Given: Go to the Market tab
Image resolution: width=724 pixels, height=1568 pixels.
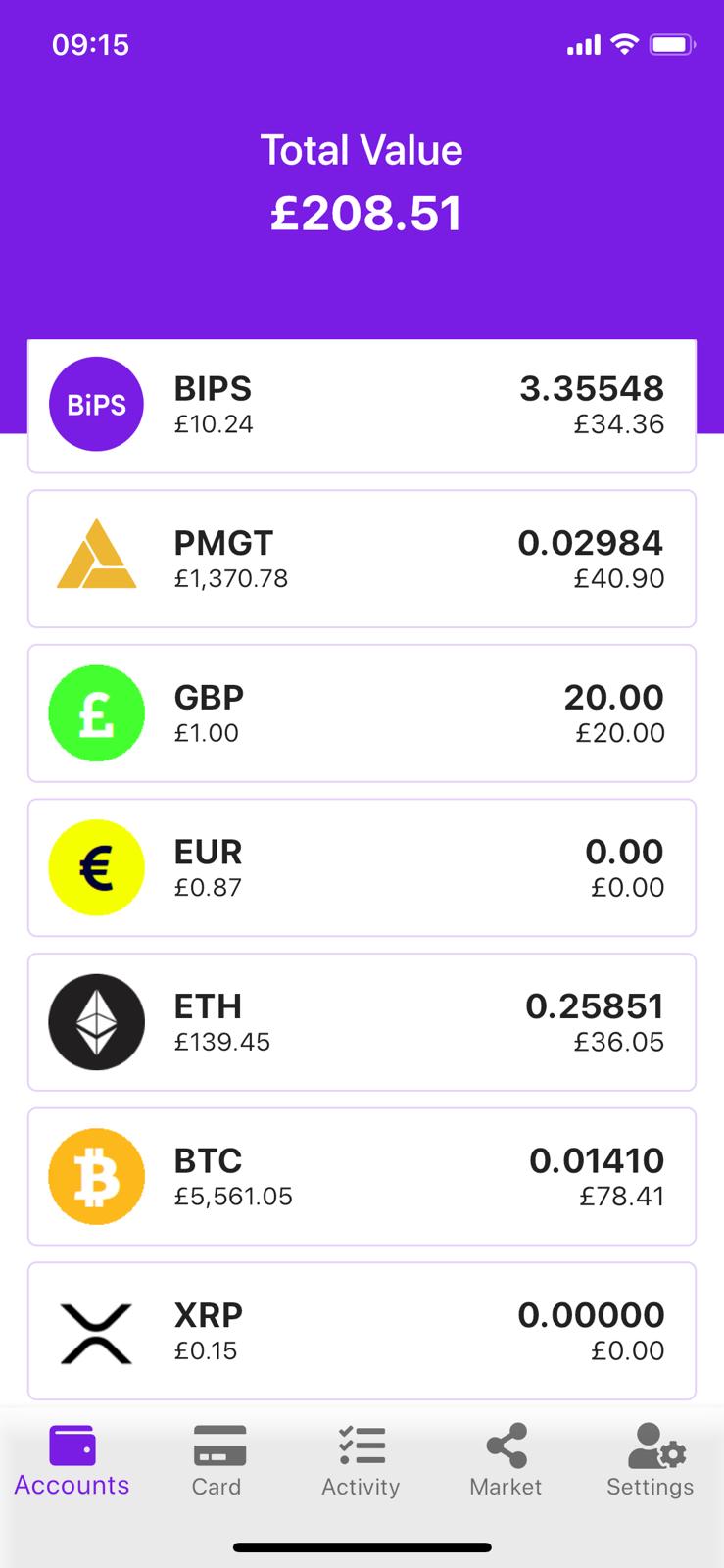Looking at the screenshot, I should 506,1460.
